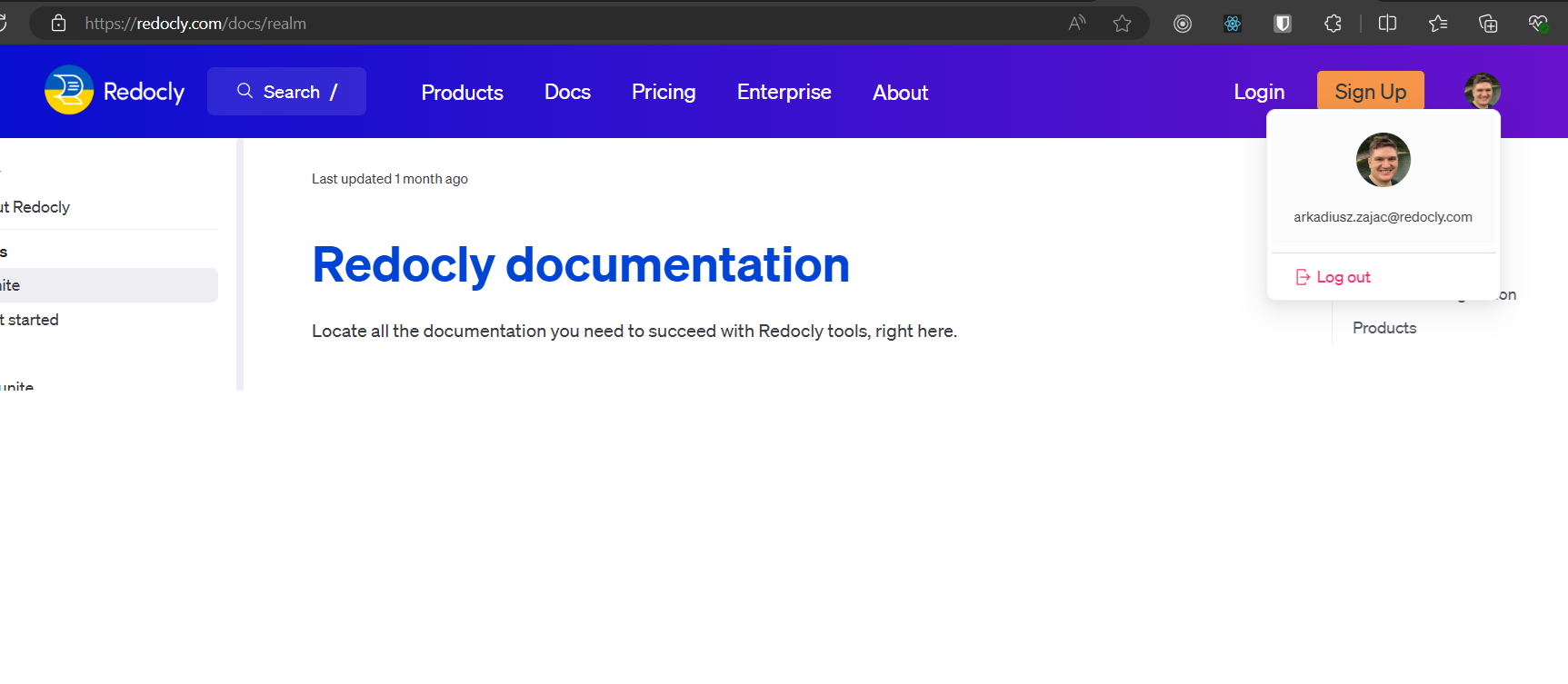Jump to Products in table of contents

[x=1383, y=328]
